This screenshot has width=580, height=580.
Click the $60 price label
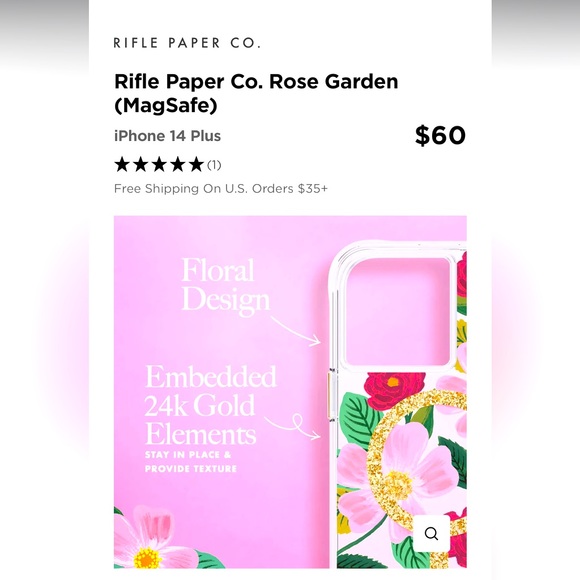[x=440, y=135]
